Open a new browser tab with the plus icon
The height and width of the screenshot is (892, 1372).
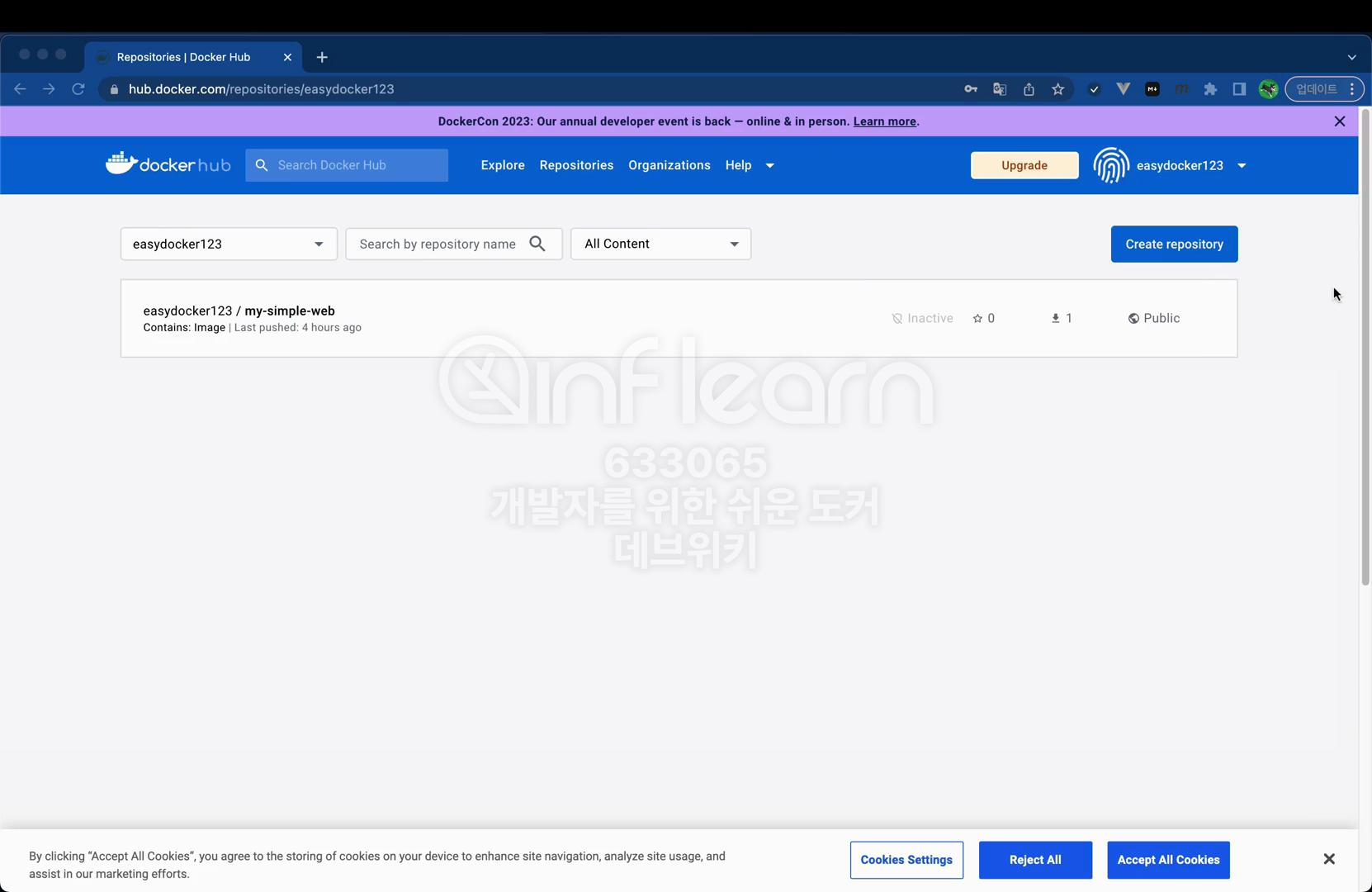pyautogui.click(x=322, y=57)
